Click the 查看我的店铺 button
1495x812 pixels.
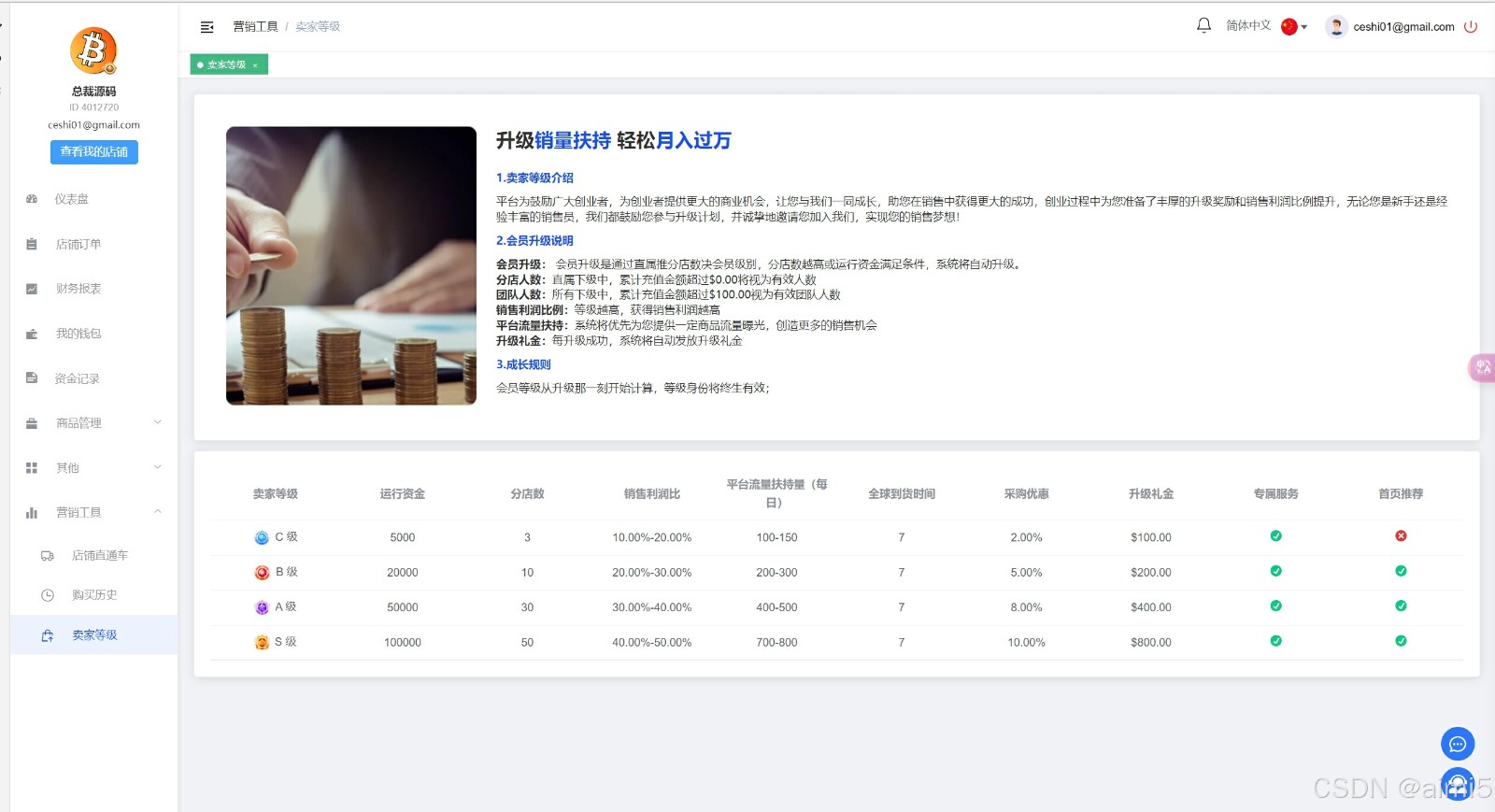click(x=93, y=151)
